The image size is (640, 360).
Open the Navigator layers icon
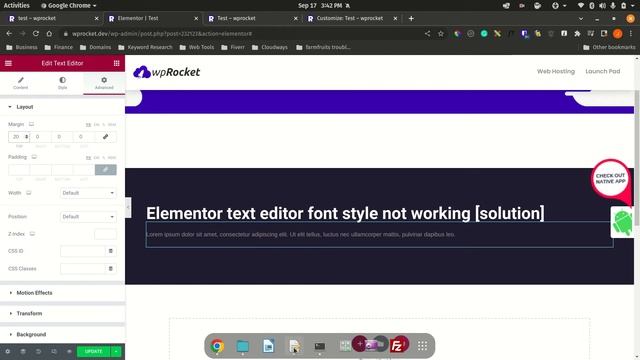tap(23, 351)
